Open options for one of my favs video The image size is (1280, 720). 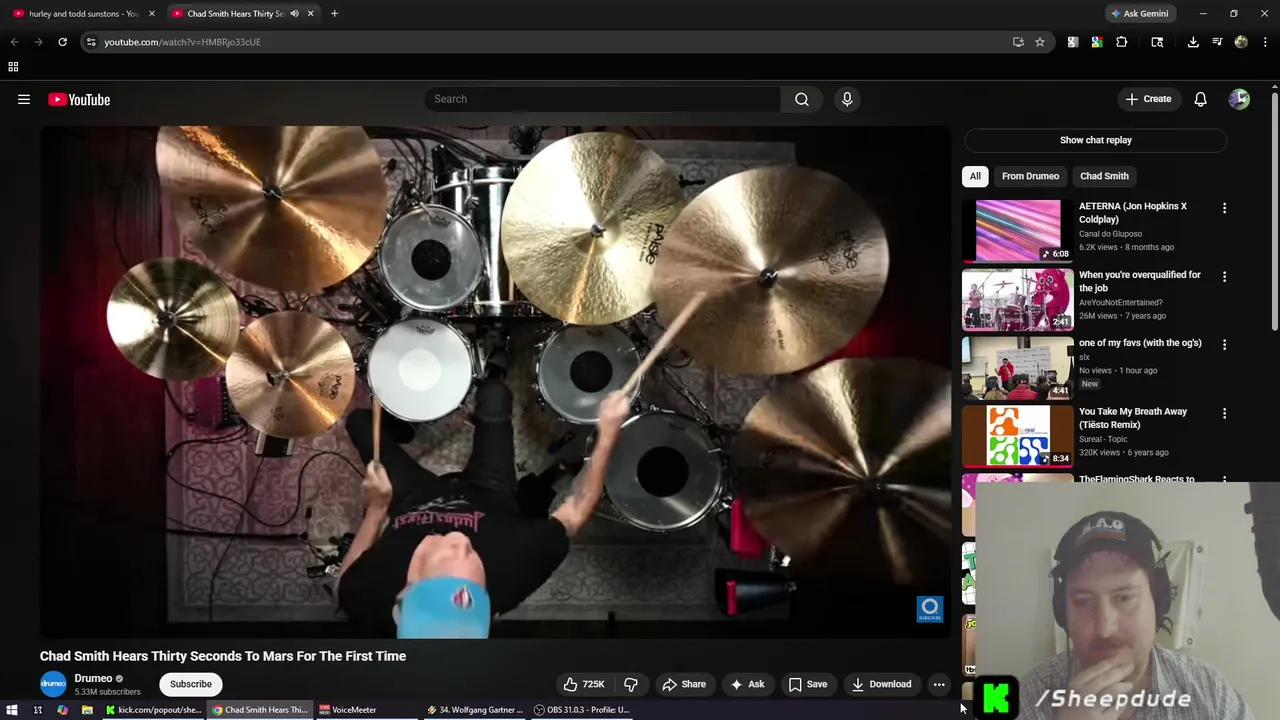pos(1224,344)
